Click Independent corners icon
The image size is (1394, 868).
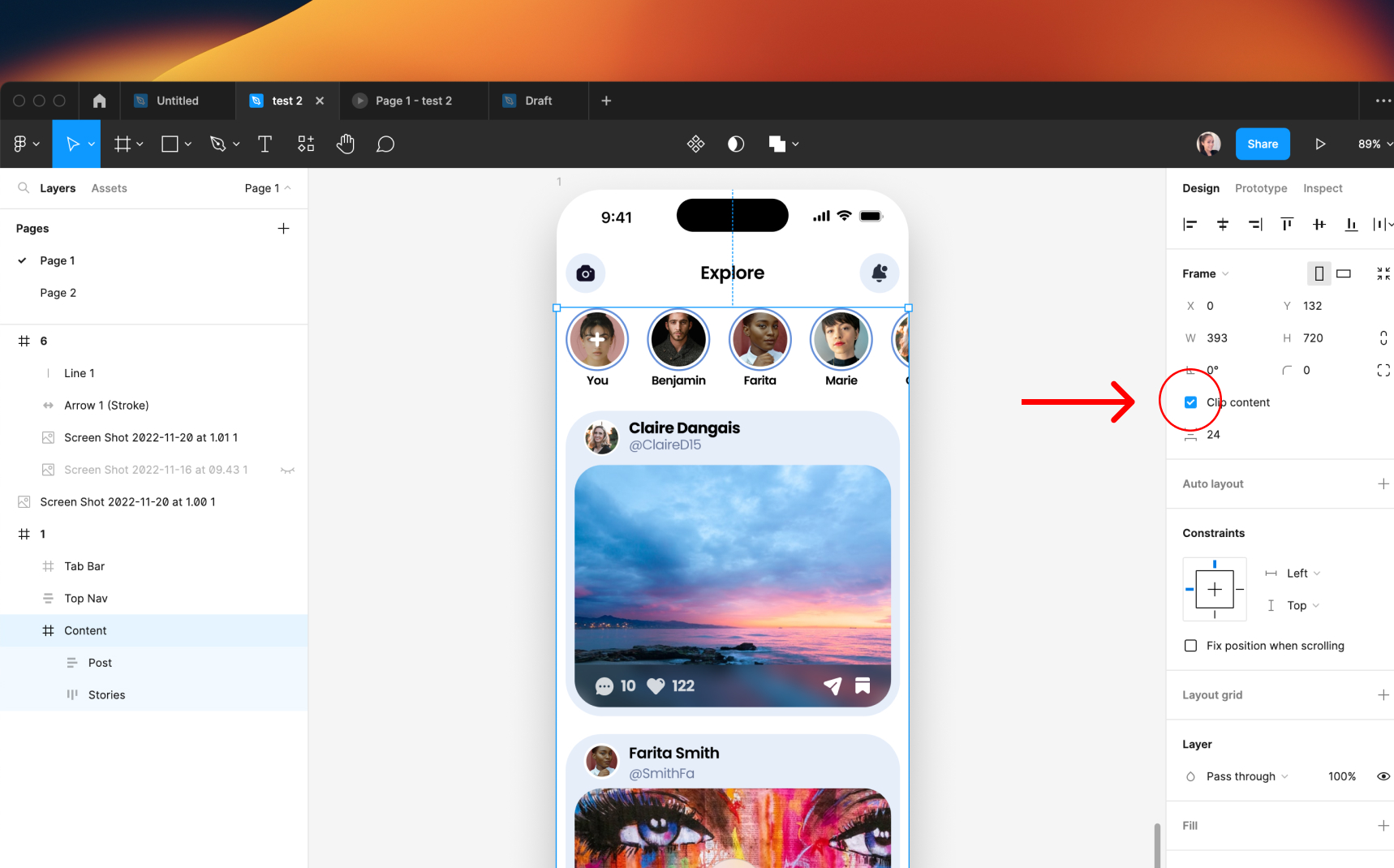(x=1383, y=370)
